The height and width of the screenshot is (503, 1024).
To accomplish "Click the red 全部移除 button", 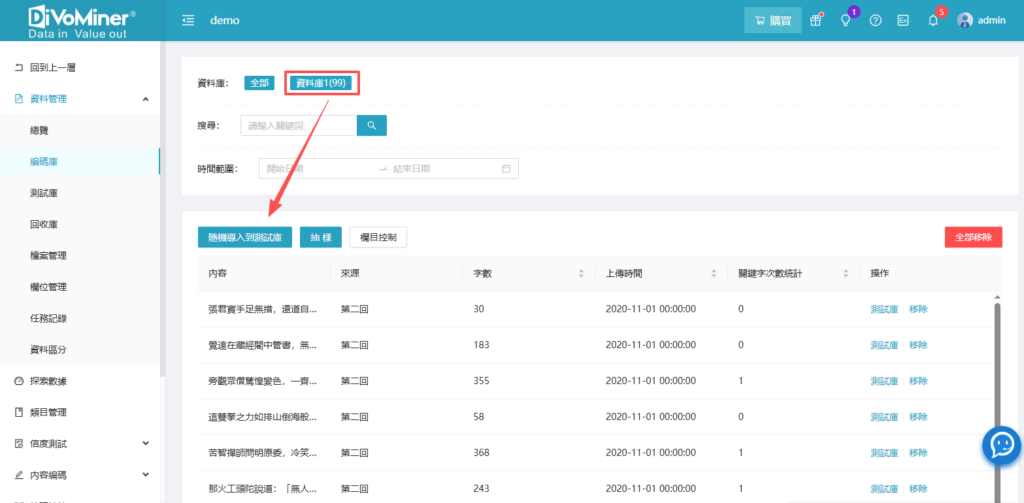I will 972,238.
